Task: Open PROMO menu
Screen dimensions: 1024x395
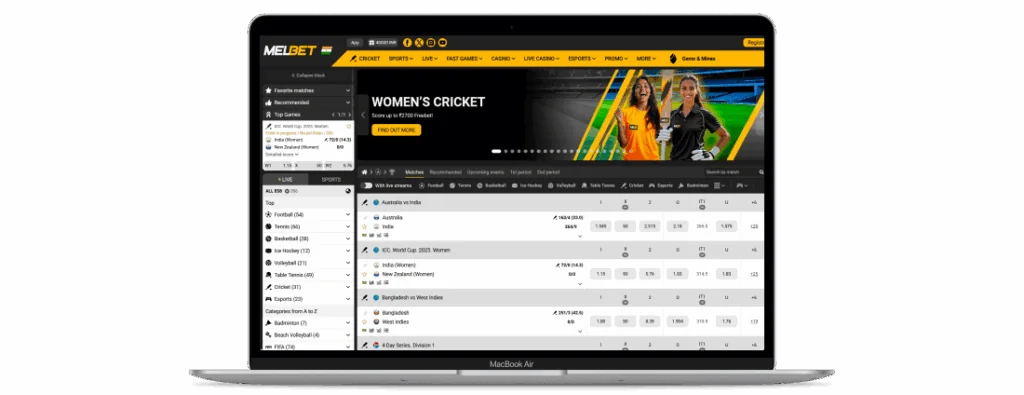Action: click(616, 59)
